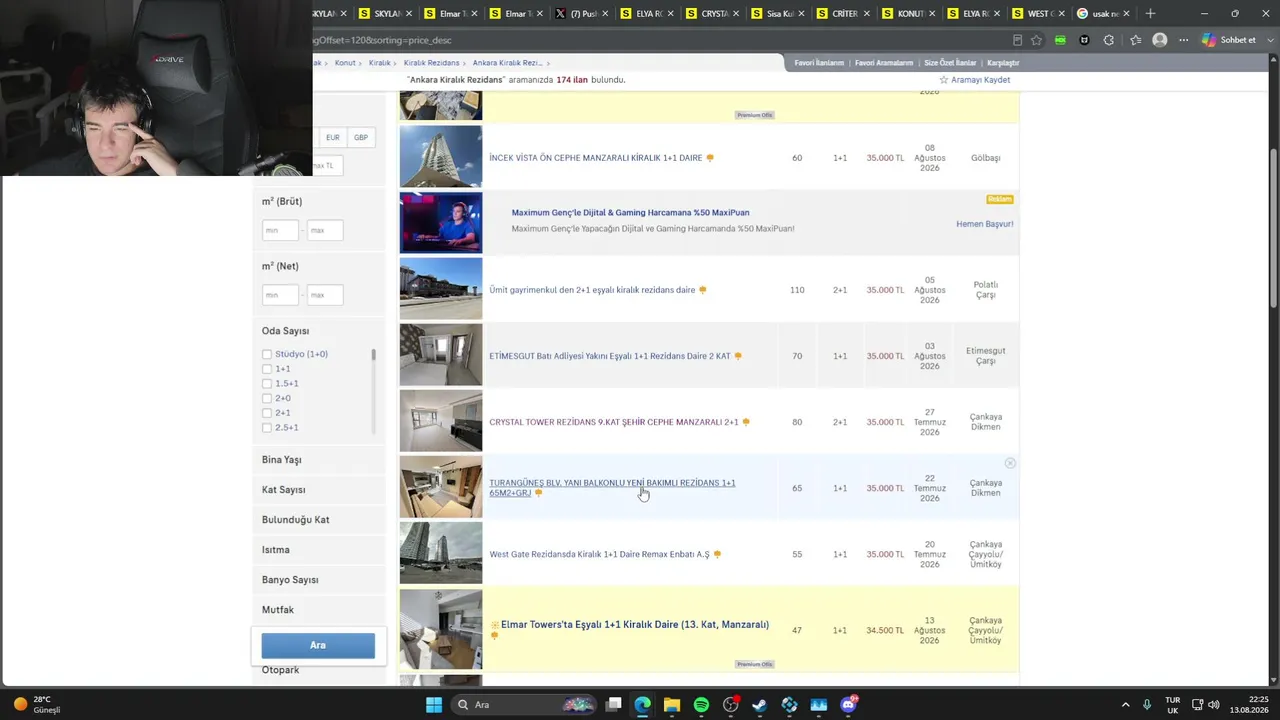Screen dimensions: 1280x720
Task: Close the usak Google tab
Action: [x=1127, y=14]
